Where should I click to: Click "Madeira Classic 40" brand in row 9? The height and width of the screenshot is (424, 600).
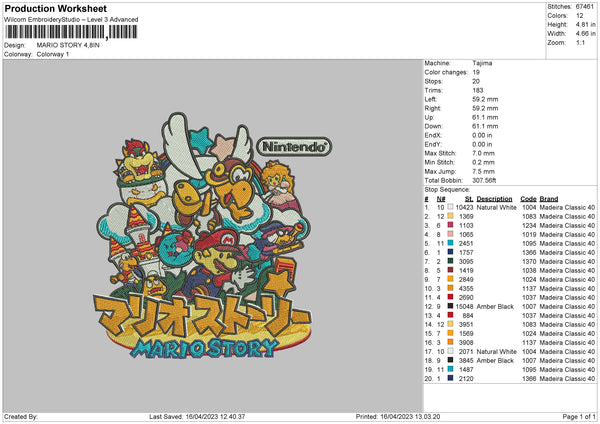(567, 279)
